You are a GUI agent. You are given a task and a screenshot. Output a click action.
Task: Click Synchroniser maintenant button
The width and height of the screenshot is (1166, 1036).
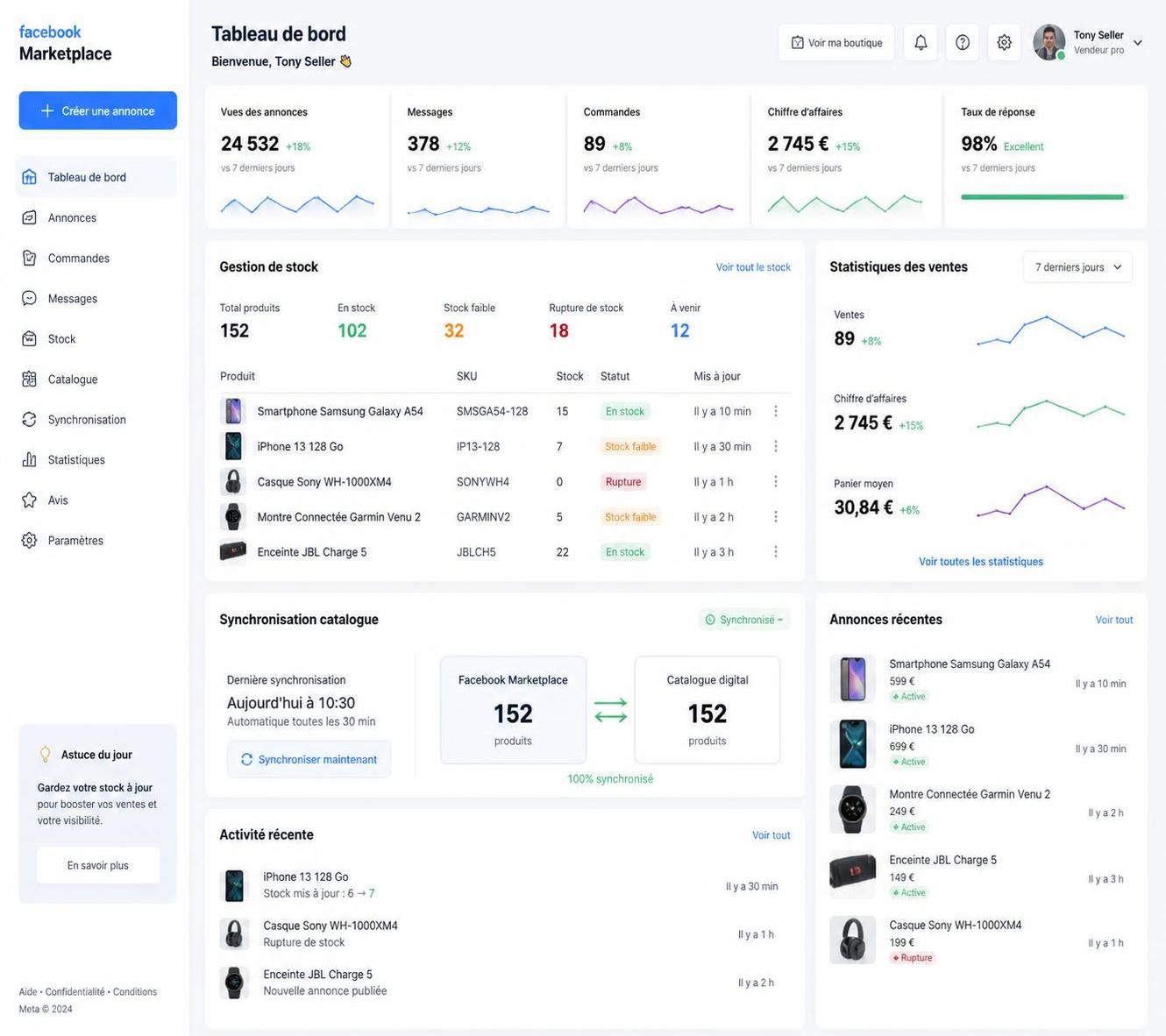tap(309, 759)
